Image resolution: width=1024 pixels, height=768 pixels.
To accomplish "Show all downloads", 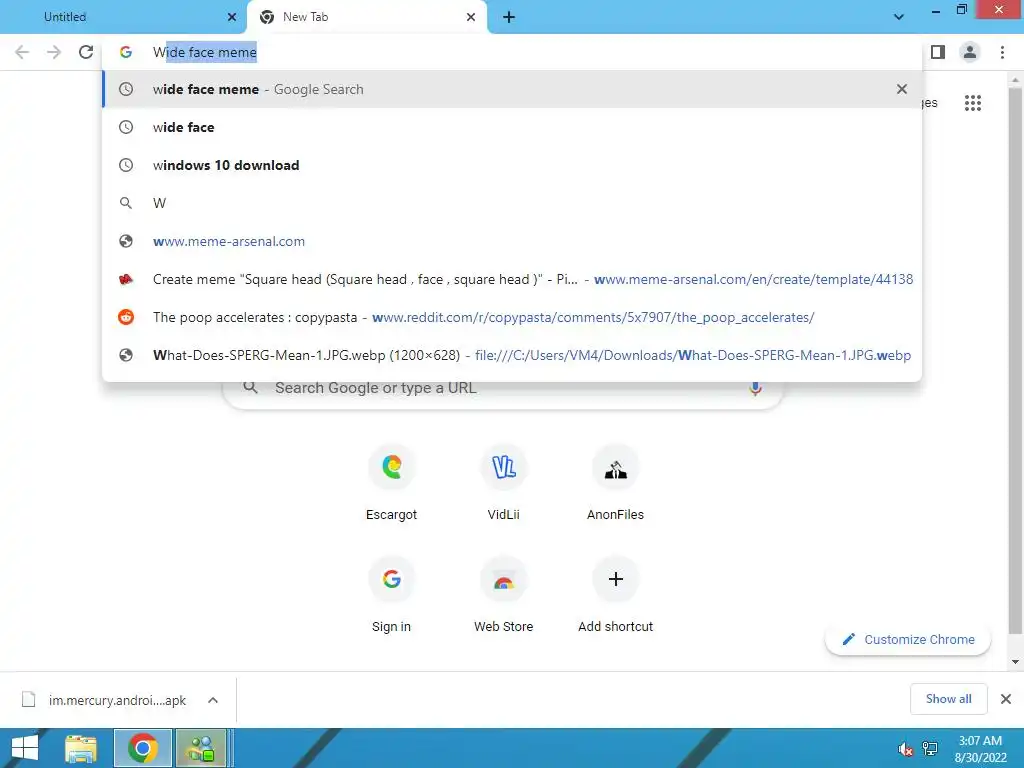I will (948, 699).
